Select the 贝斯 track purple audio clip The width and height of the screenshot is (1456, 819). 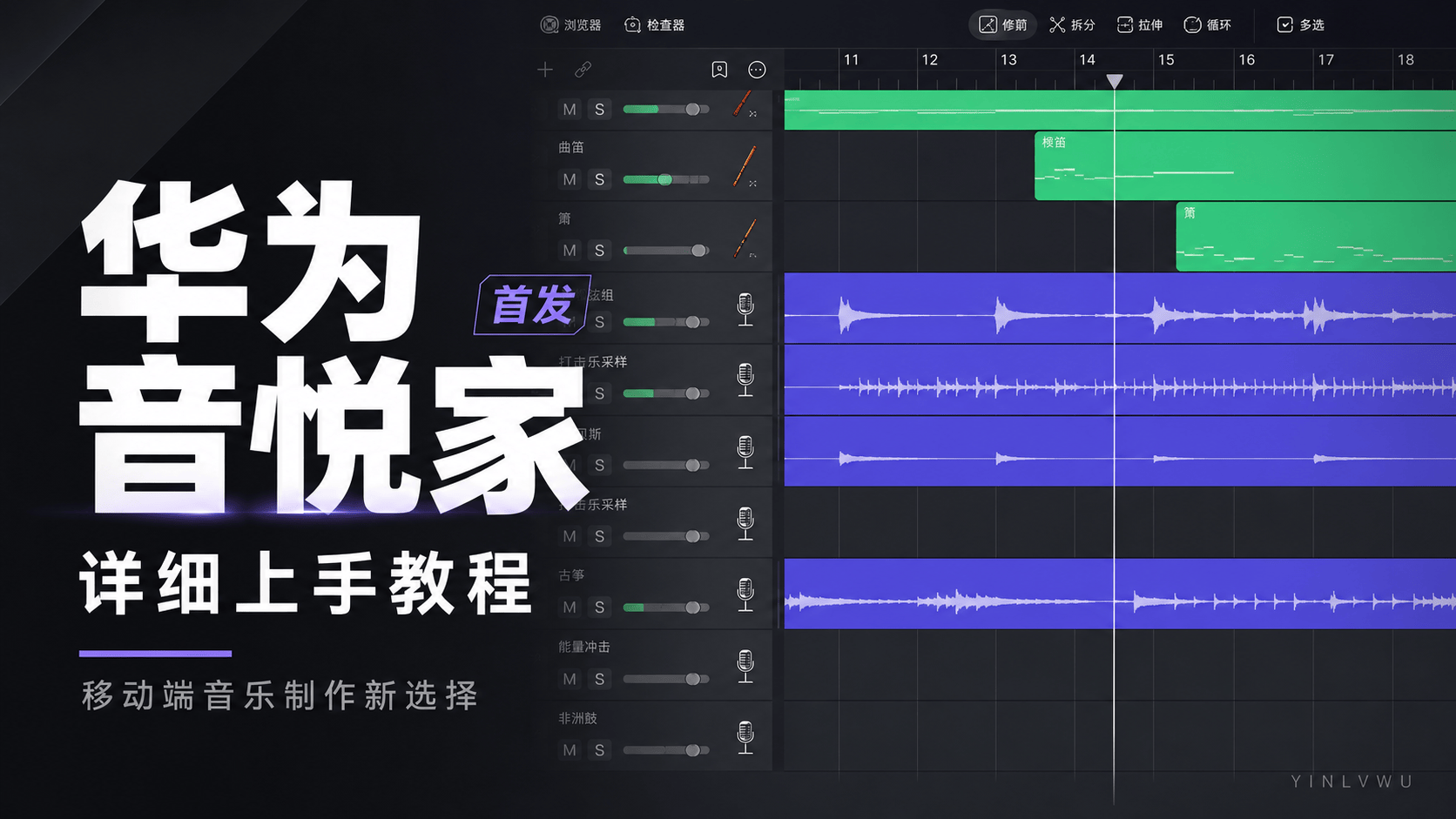click(x=1120, y=451)
